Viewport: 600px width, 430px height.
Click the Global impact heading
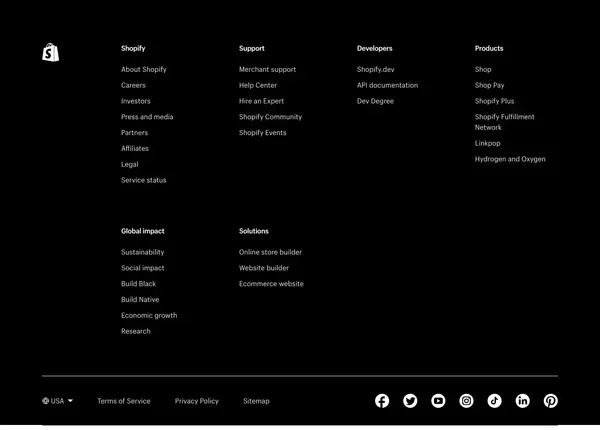143,231
